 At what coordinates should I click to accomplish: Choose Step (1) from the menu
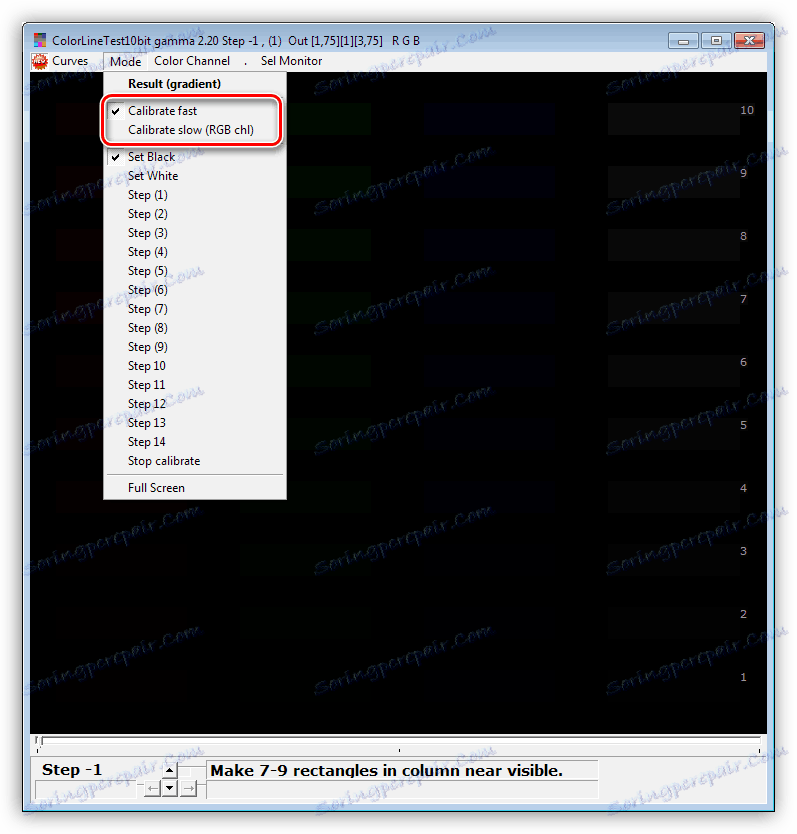click(195, 195)
